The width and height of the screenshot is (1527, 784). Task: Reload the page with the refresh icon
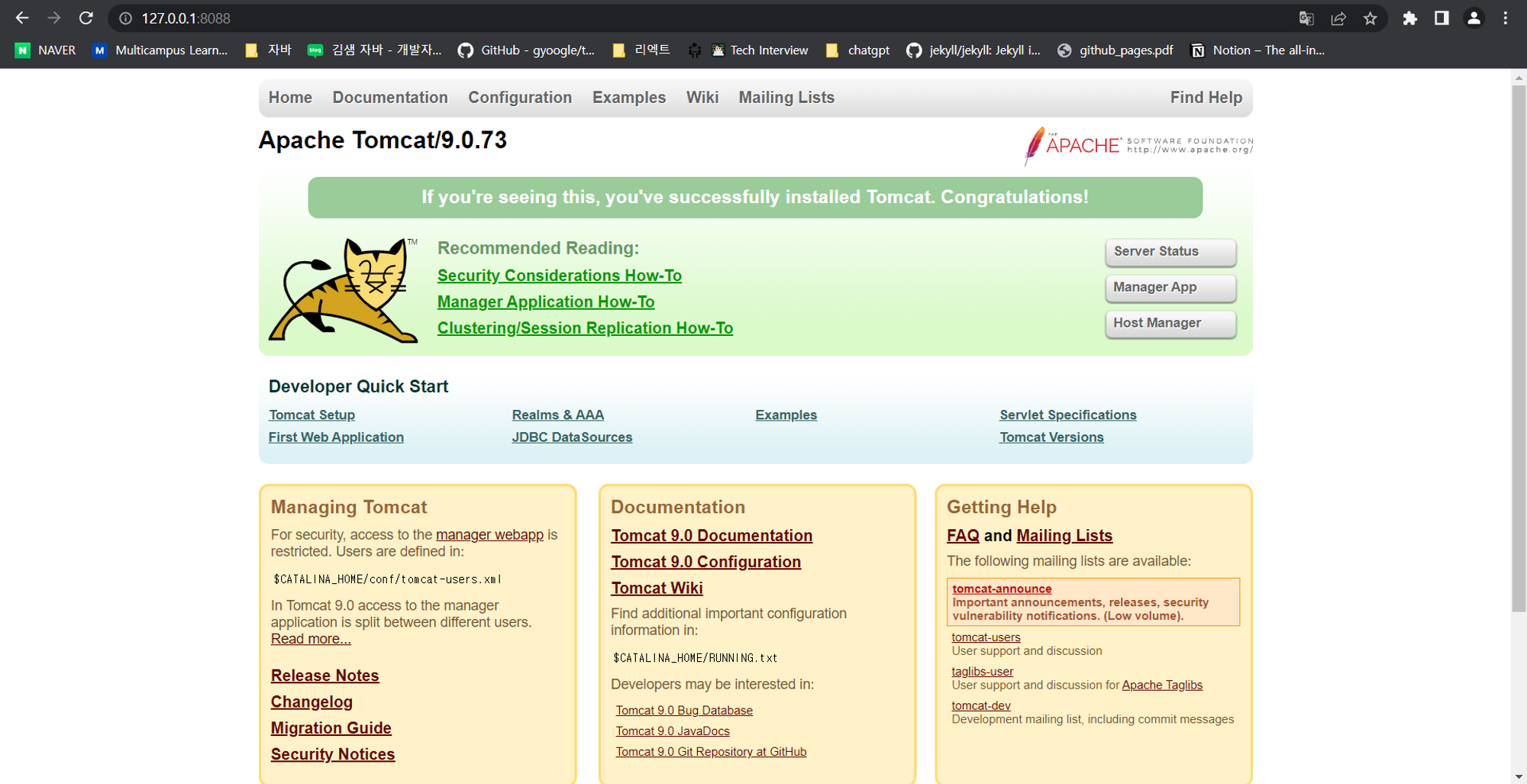point(86,18)
